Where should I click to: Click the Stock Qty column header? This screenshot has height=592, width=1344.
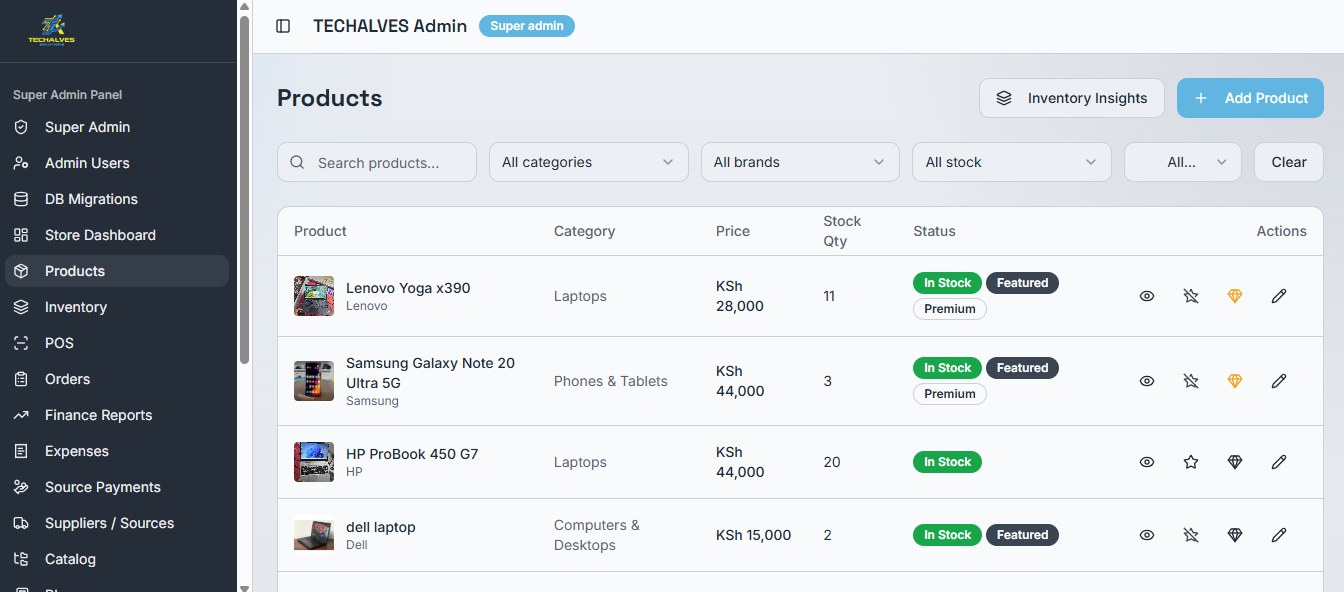point(842,231)
